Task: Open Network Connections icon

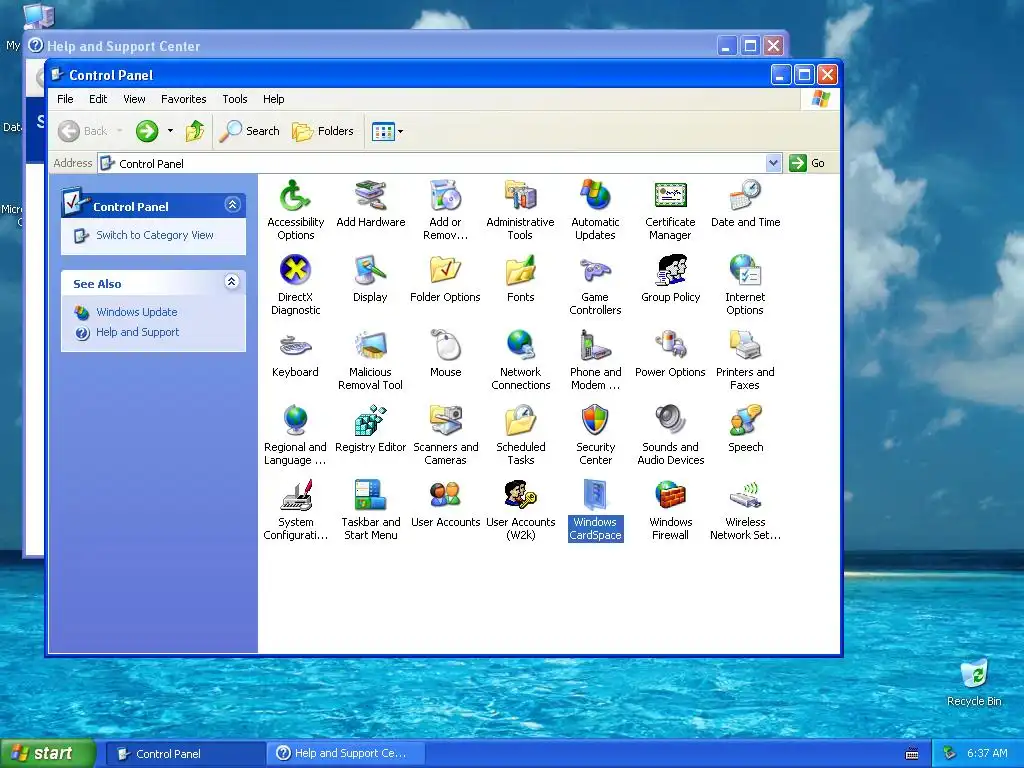Action: pos(520,345)
